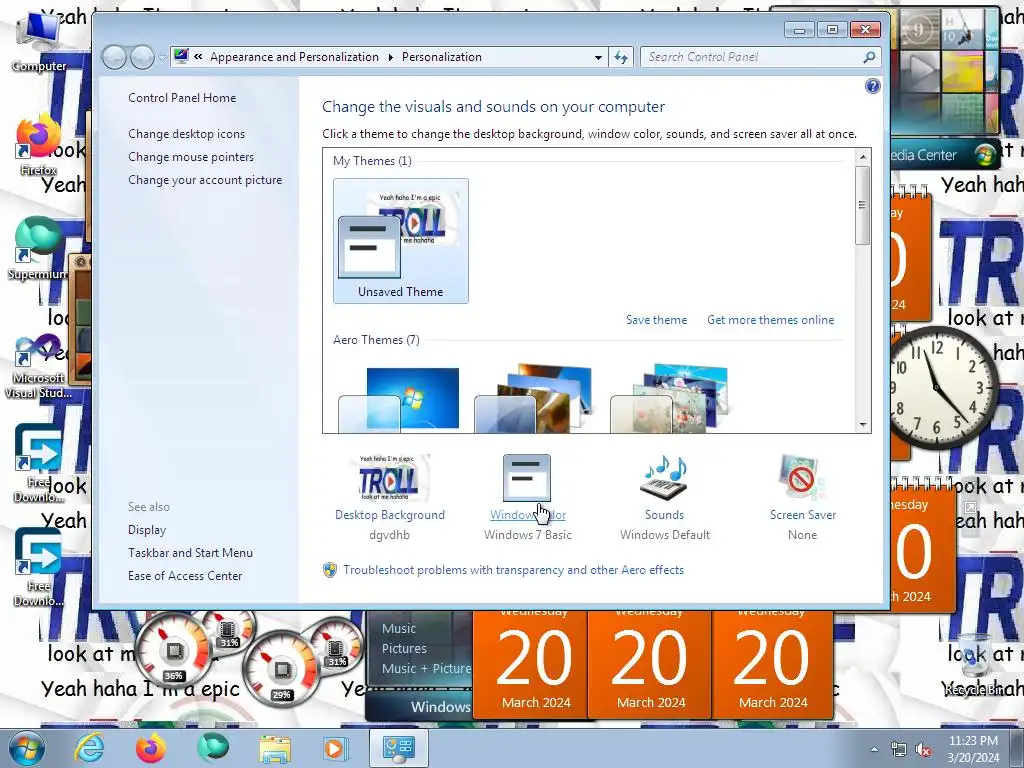The height and width of the screenshot is (768, 1024).
Task: Open the Computer desktop icon
Action: pos(39,41)
